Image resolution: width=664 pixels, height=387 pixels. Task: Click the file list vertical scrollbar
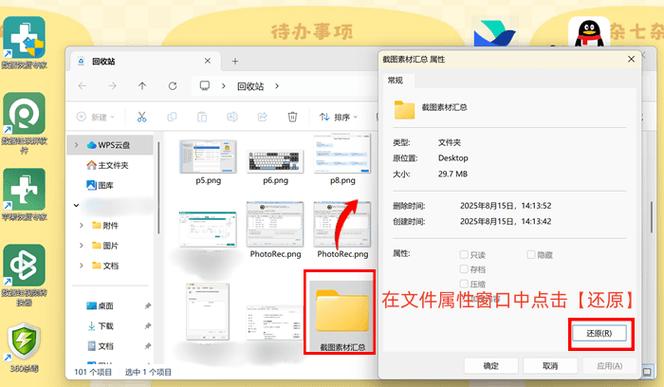(652, 217)
